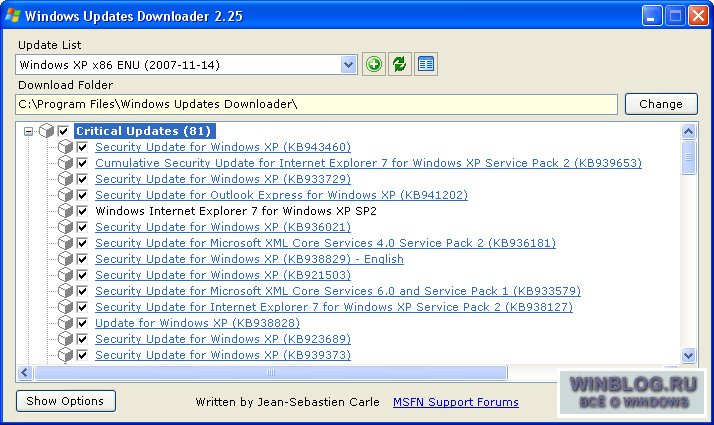The height and width of the screenshot is (425, 714).
Task: Open XML Core Services 6.0 KB933579 link
Action: click(338, 291)
